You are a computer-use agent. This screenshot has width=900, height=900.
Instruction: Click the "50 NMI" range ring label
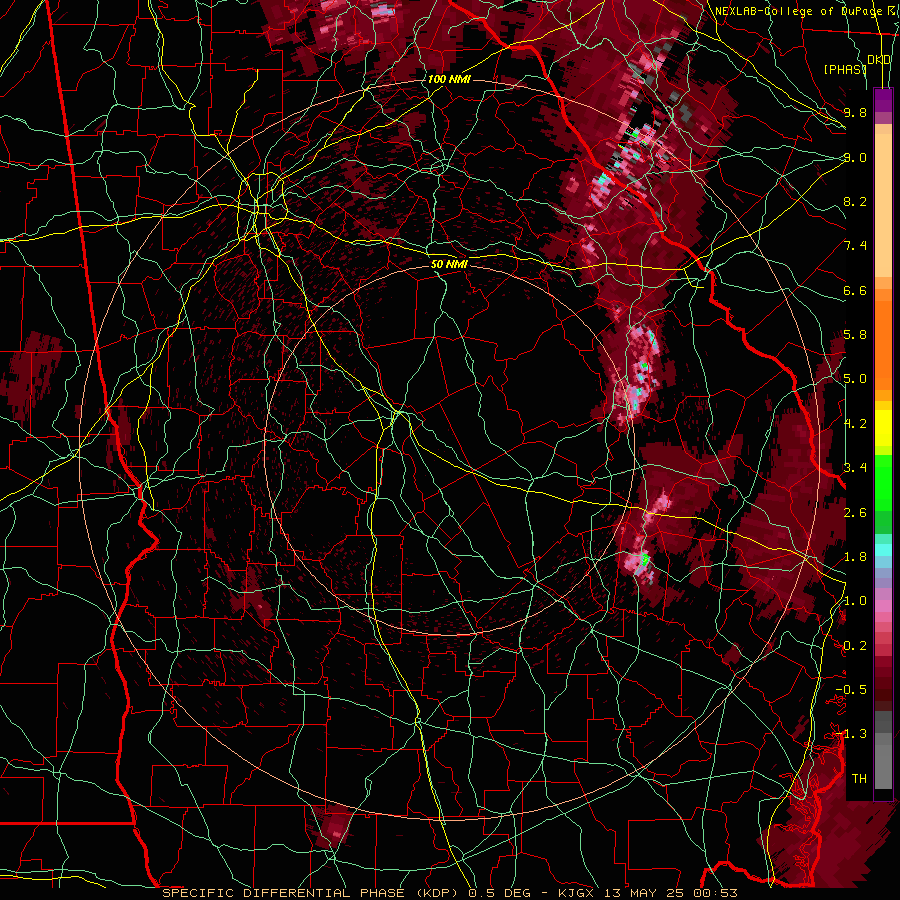[x=449, y=264]
